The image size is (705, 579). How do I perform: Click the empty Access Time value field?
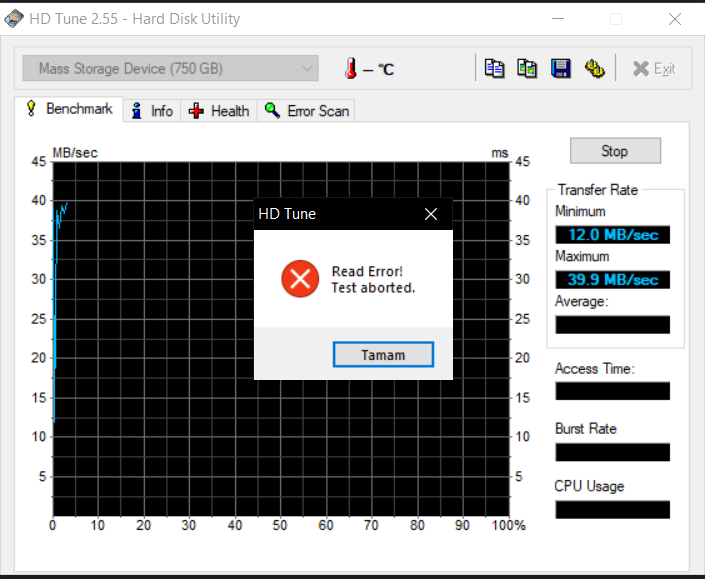point(612,391)
